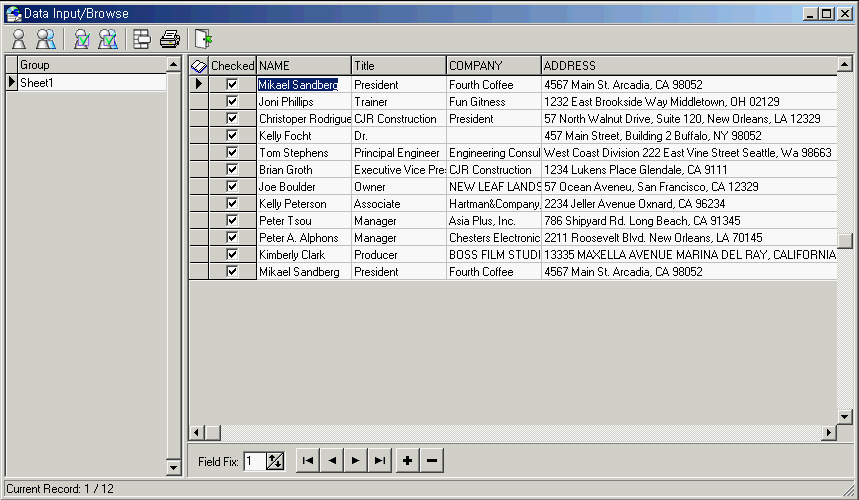Click the Field Fix number input
The width and height of the screenshot is (859, 500).
[254, 461]
